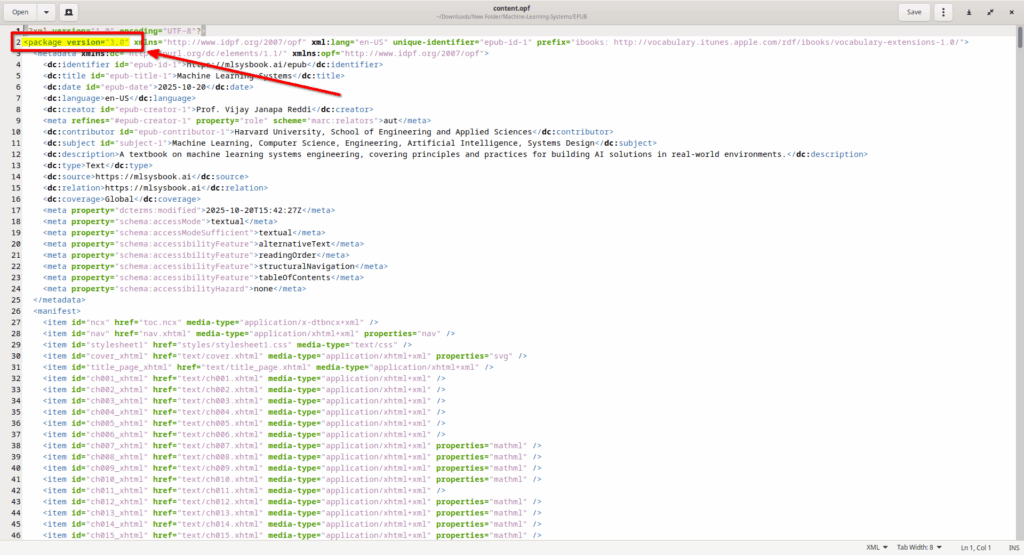Click the coverage value Global
This screenshot has width=1024, height=555.
[x=119, y=199]
